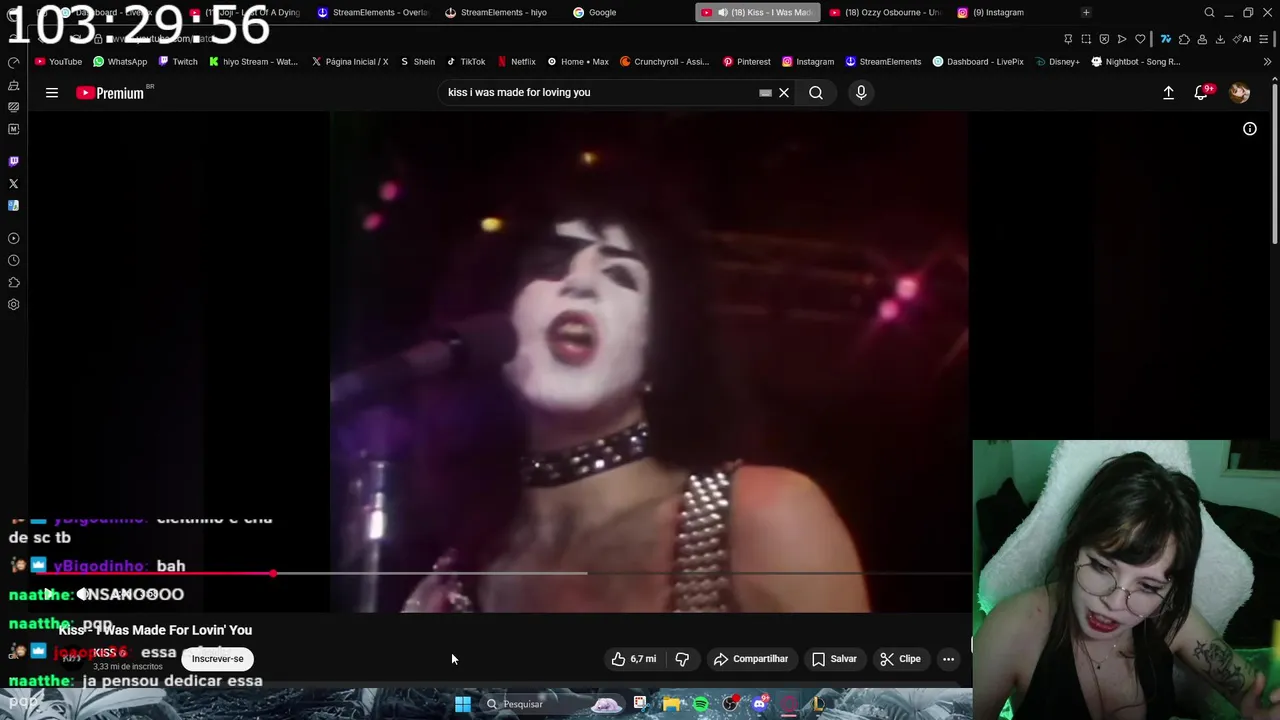Open Twitch in the browser sidebar

[x=13, y=161]
